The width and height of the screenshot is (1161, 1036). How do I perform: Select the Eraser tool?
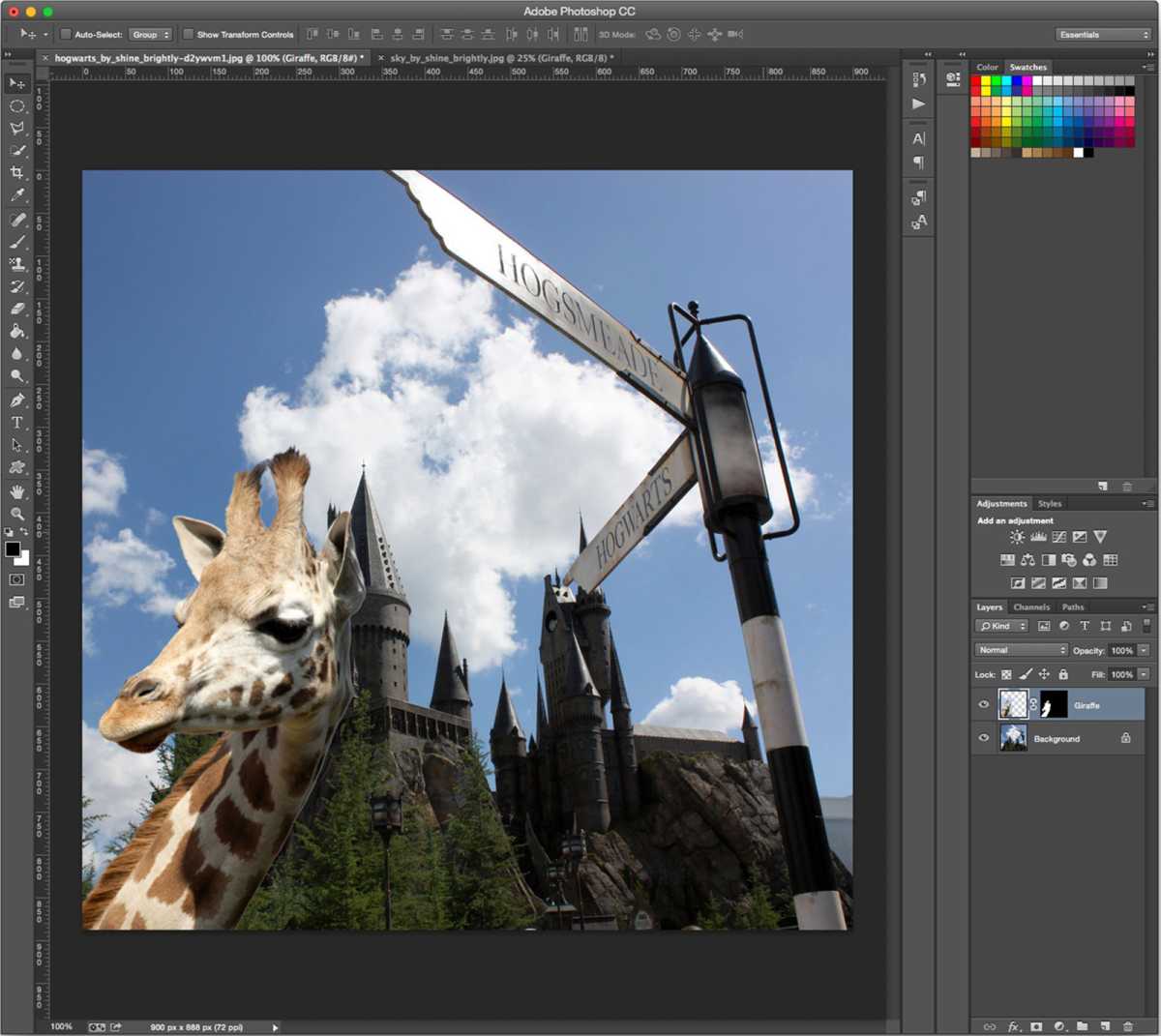point(17,309)
